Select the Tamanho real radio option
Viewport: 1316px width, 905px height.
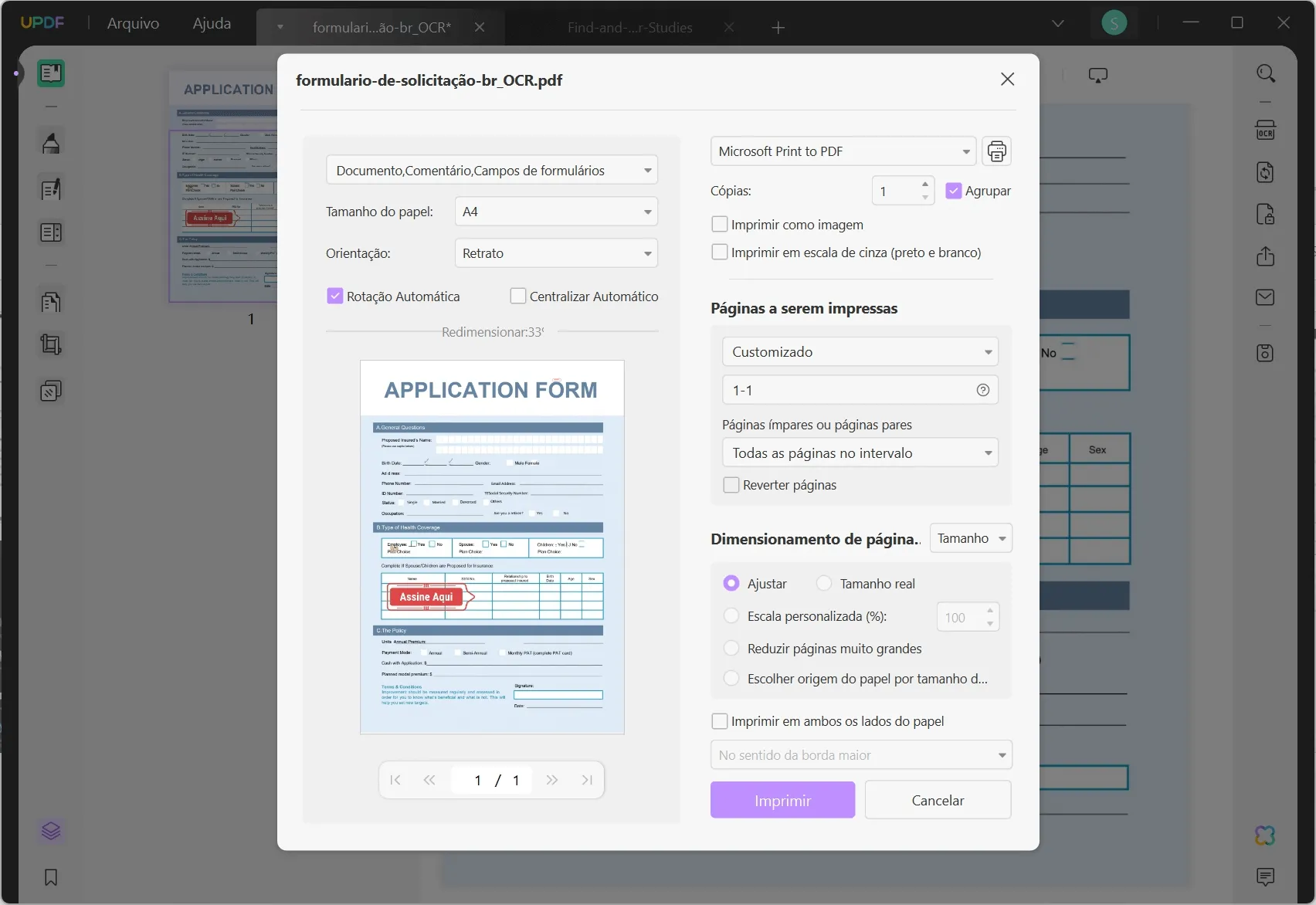coord(823,583)
